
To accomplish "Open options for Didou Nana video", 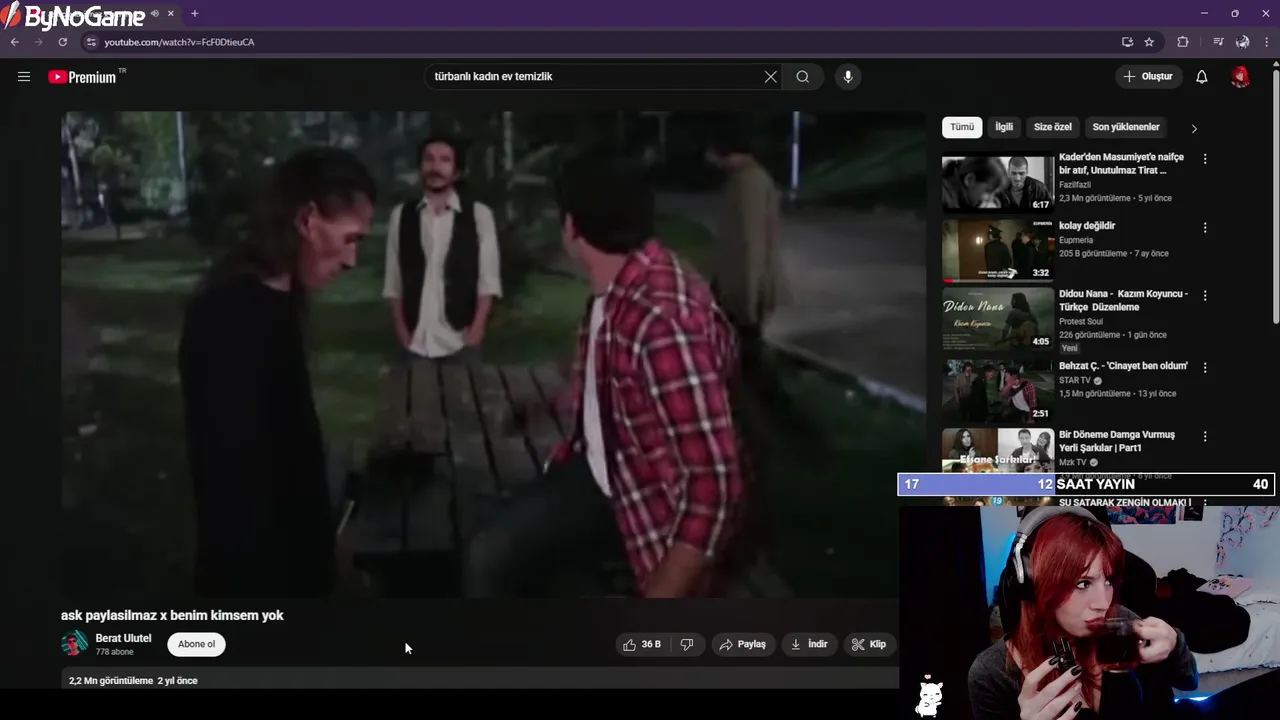I will click(1205, 296).
